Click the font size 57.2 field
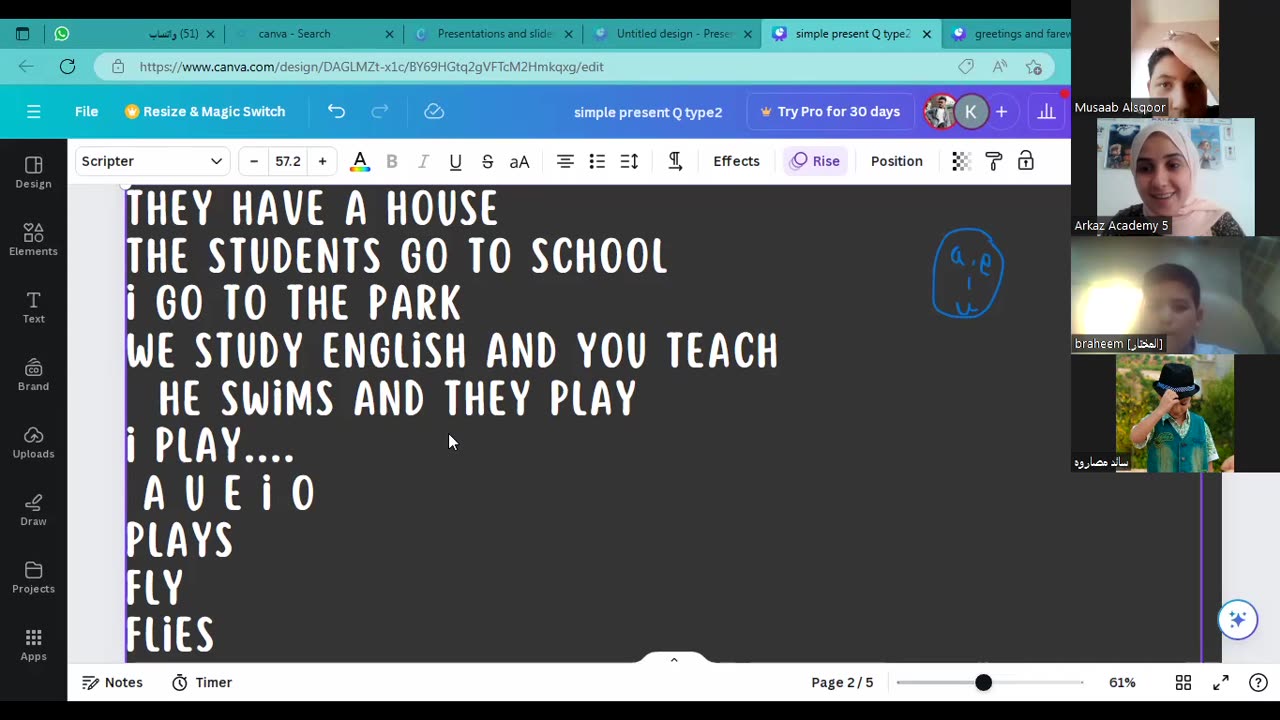1280x720 pixels. pyautogui.click(x=288, y=161)
